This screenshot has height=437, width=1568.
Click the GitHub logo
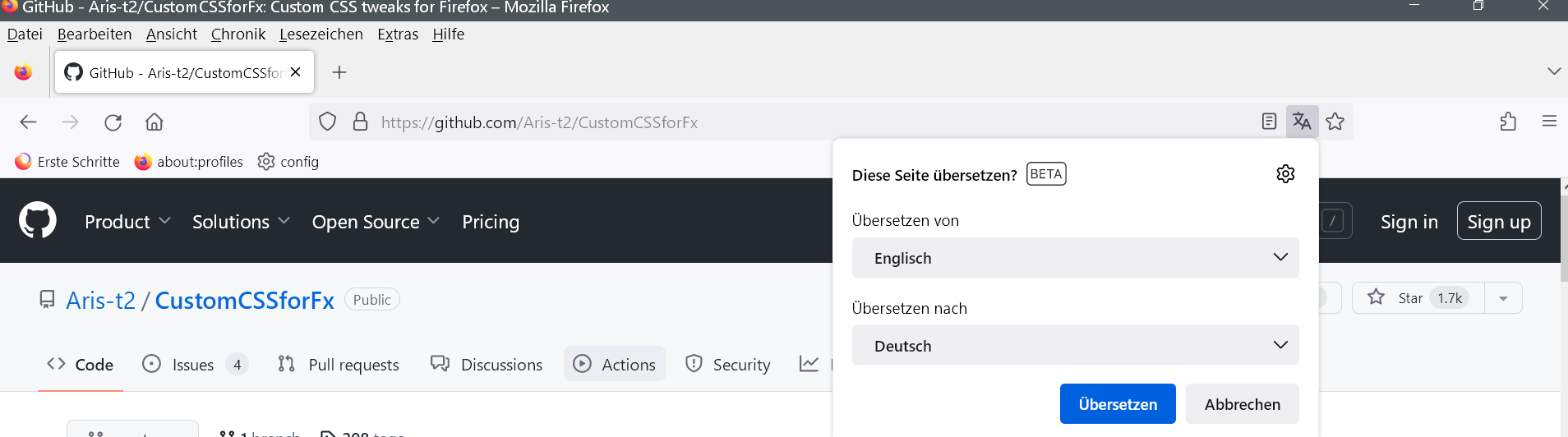pos(38,220)
